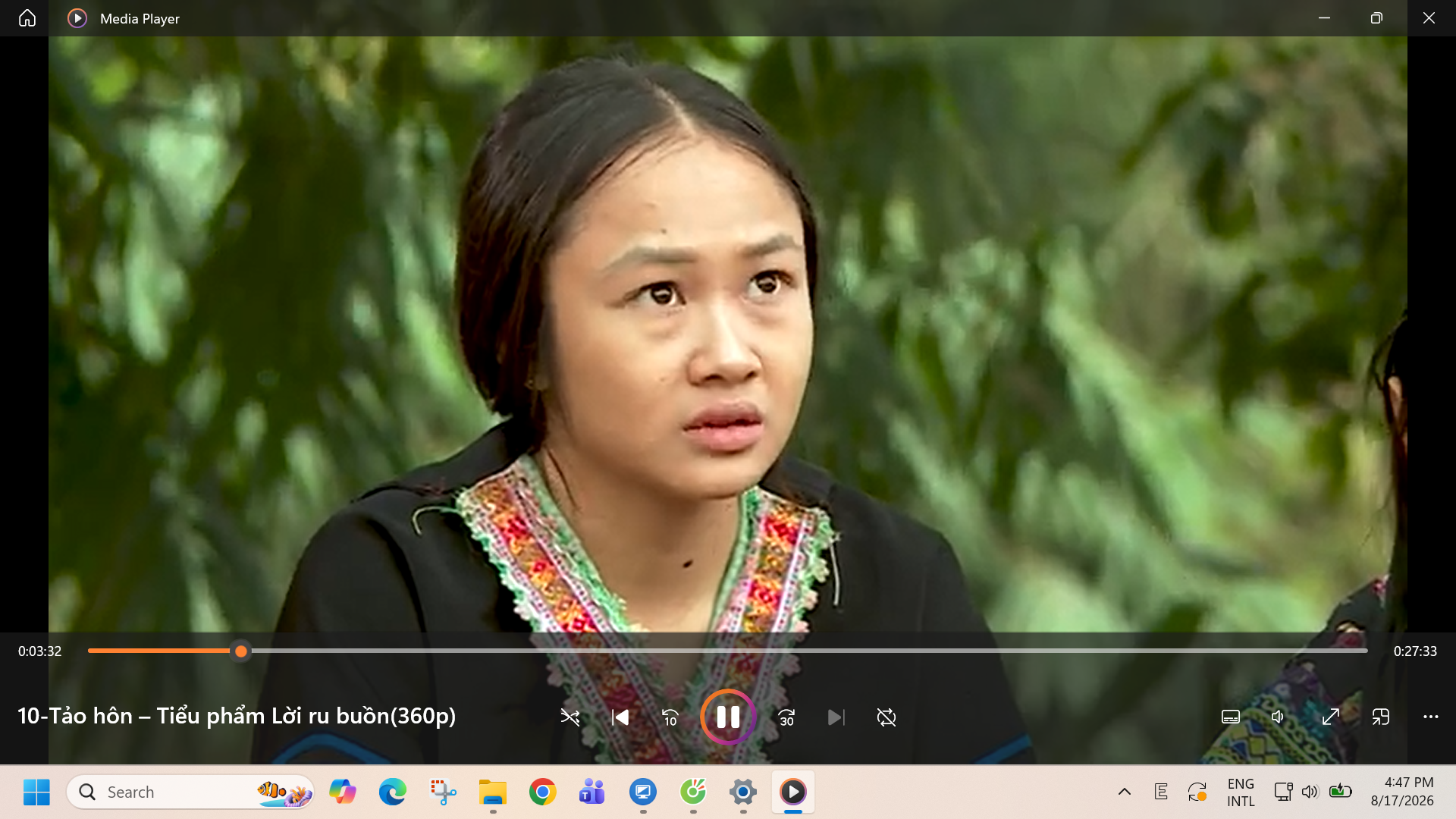Restore down the Media Player window

(x=1376, y=18)
